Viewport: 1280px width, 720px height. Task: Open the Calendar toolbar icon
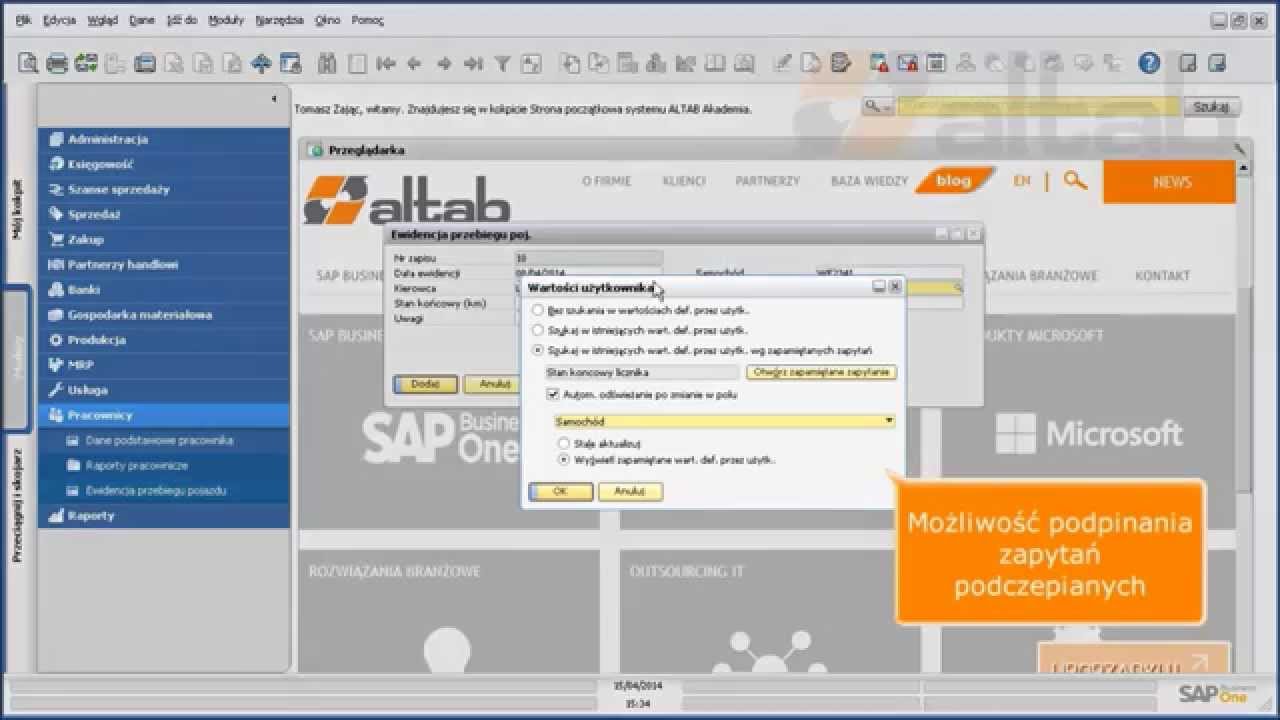point(936,64)
